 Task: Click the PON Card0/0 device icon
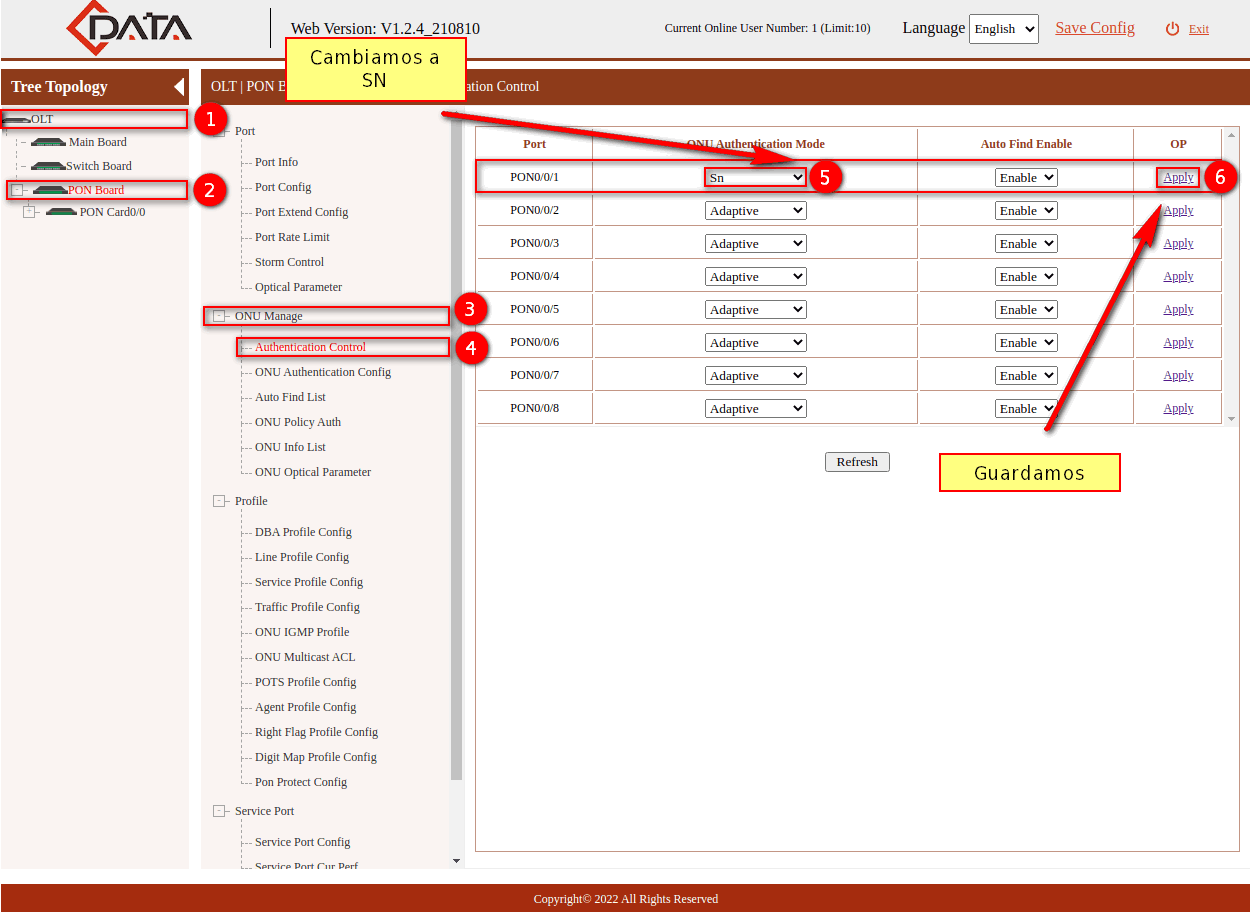tap(61, 212)
